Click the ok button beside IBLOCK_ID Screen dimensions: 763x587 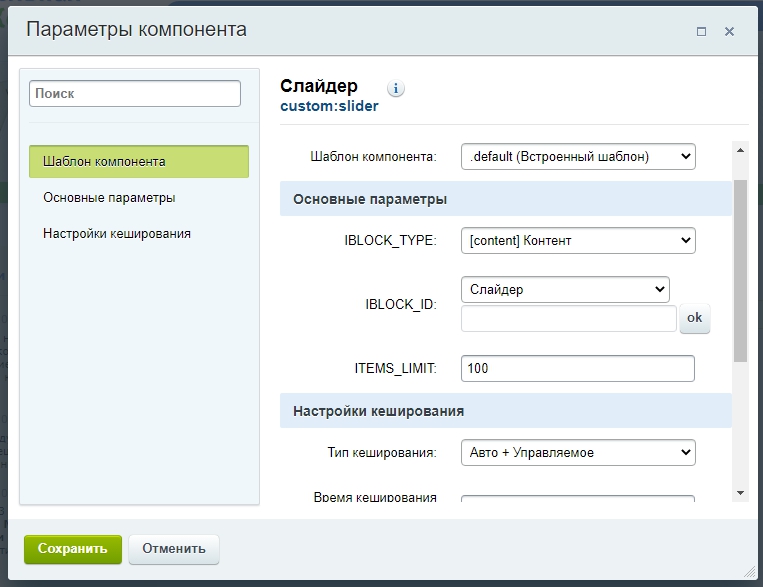[694, 318]
